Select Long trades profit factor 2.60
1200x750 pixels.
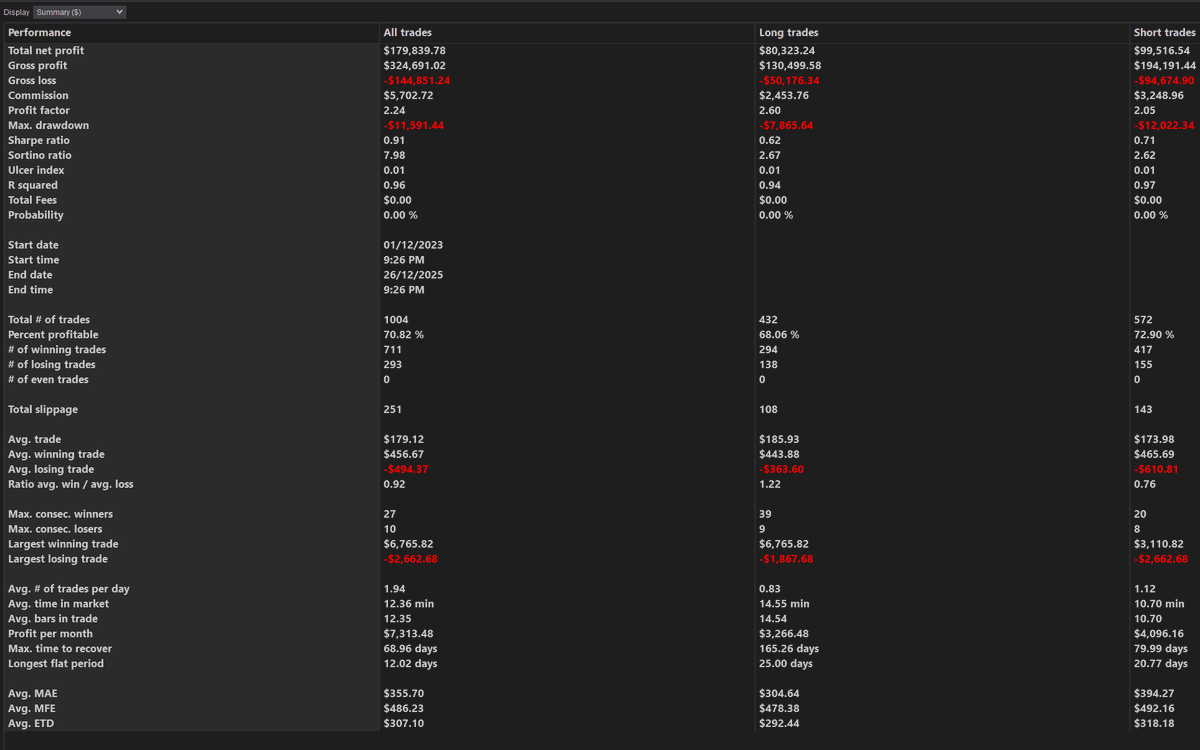tap(770, 110)
